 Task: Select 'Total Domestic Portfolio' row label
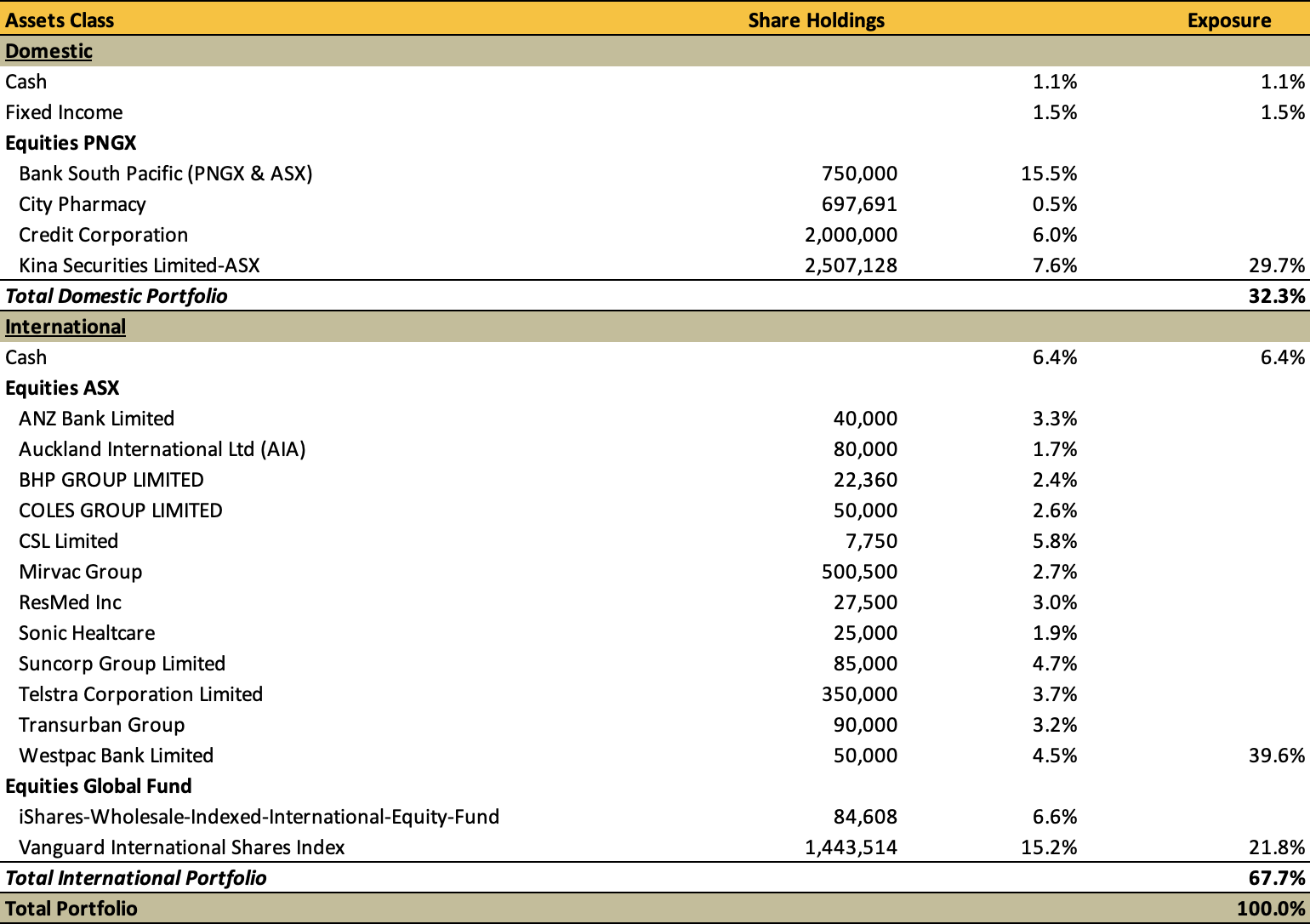click(x=117, y=296)
